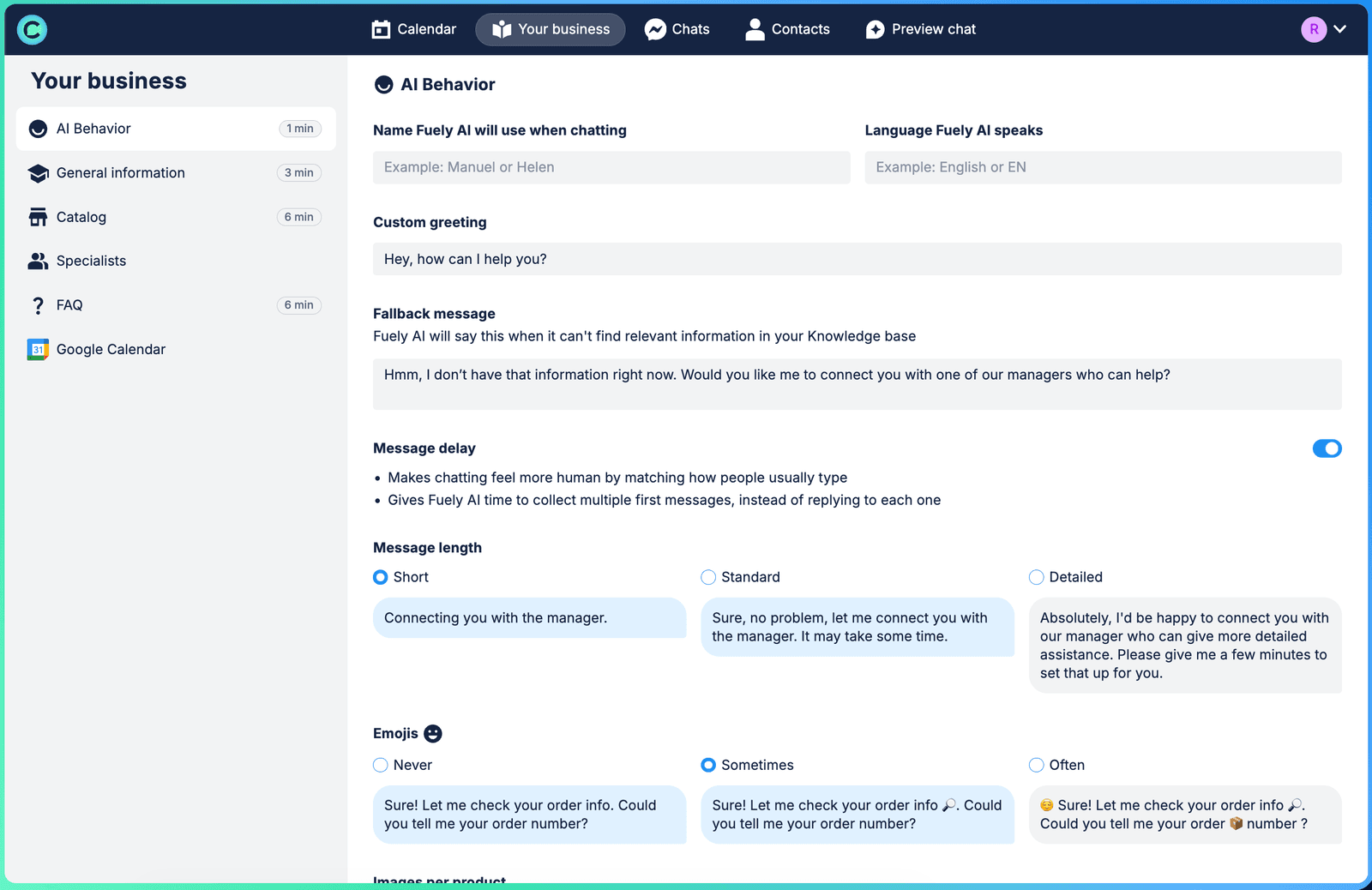
Task: Click the Catalog store icon
Action: (x=38, y=217)
